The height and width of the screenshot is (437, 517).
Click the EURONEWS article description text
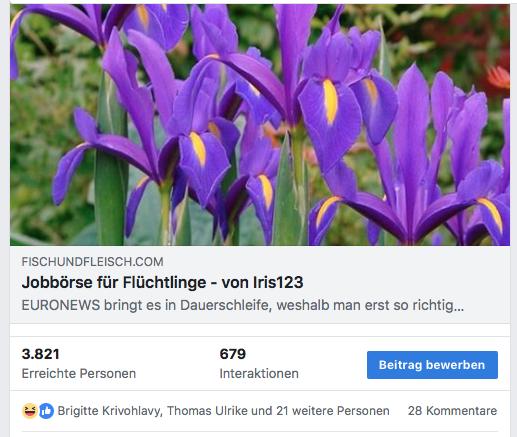tap(243, 305)
